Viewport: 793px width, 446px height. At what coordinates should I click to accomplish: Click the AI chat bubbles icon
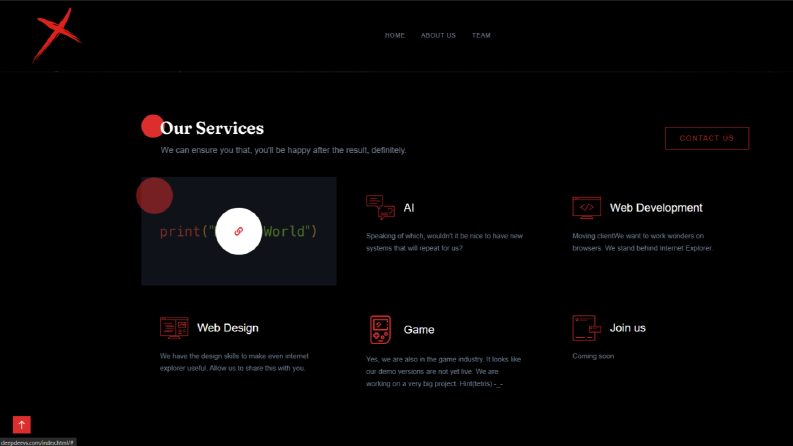tap(380, 207)
